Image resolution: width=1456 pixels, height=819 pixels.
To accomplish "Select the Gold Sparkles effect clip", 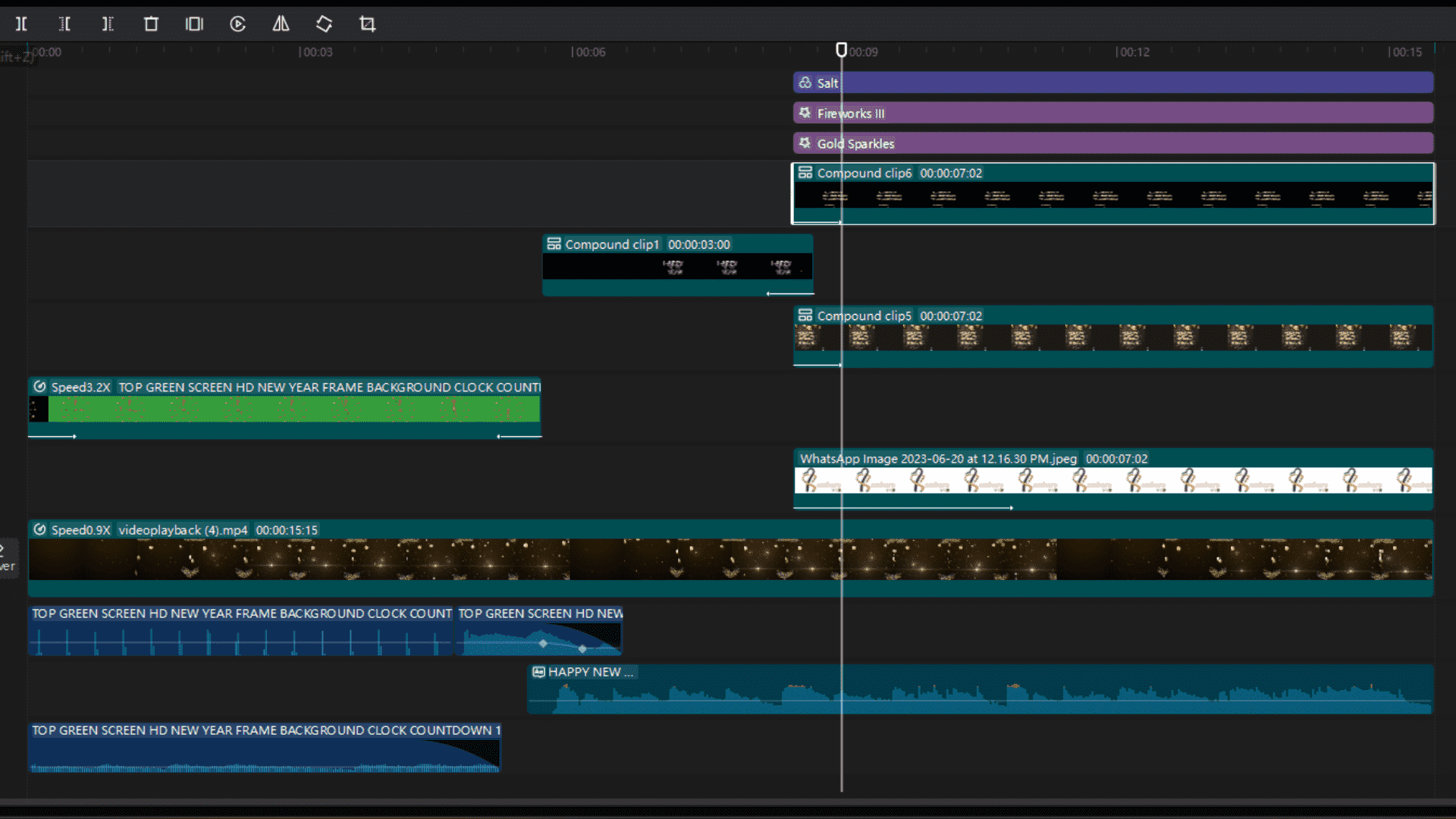I will [1113, 143].
